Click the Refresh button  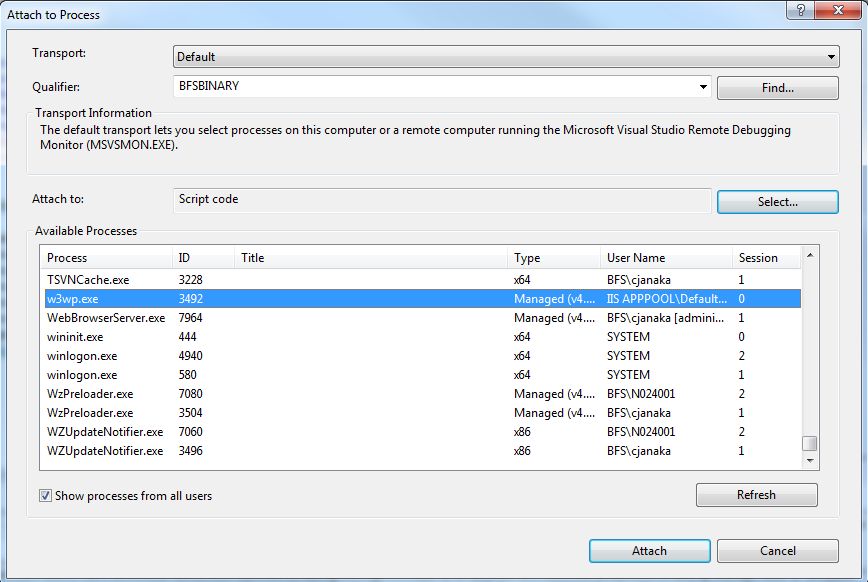(756, 494)
